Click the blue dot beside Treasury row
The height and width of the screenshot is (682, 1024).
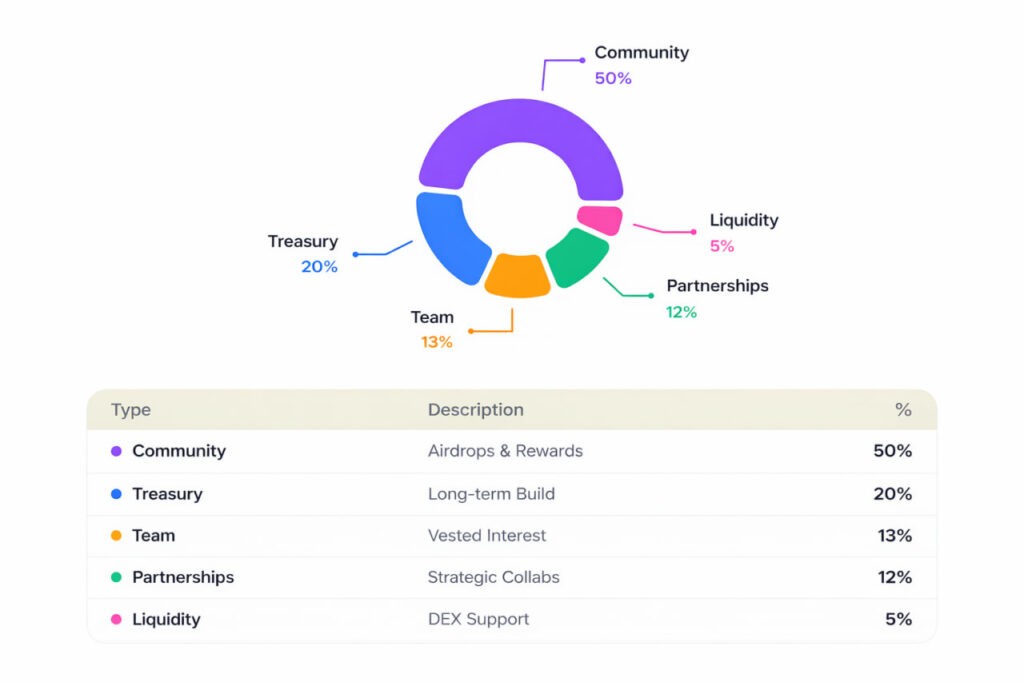(116, 494)
